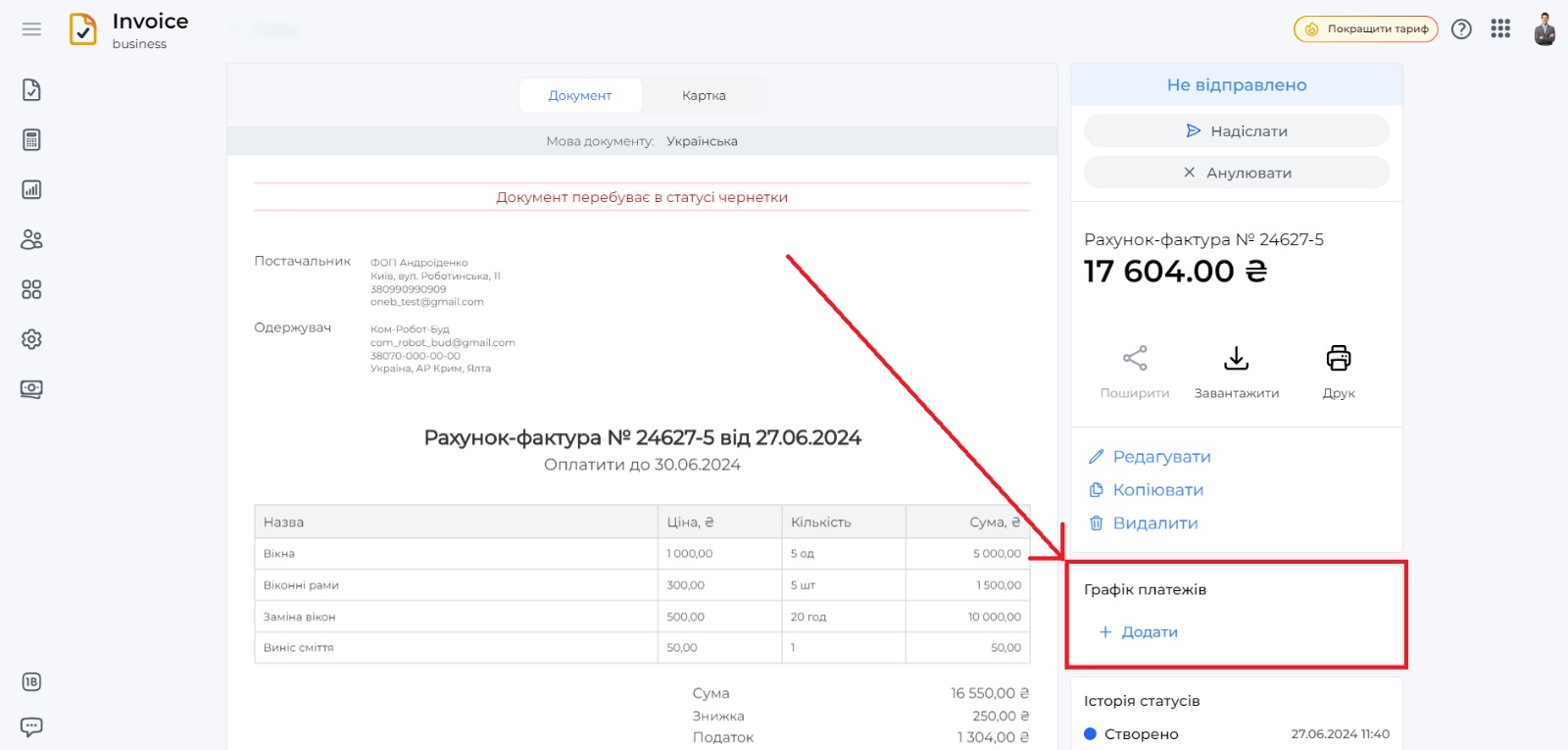This screenshot has height=750, width=1568.
Task: Open the calculator icon in sidebar
Action: tap(31, 140)
